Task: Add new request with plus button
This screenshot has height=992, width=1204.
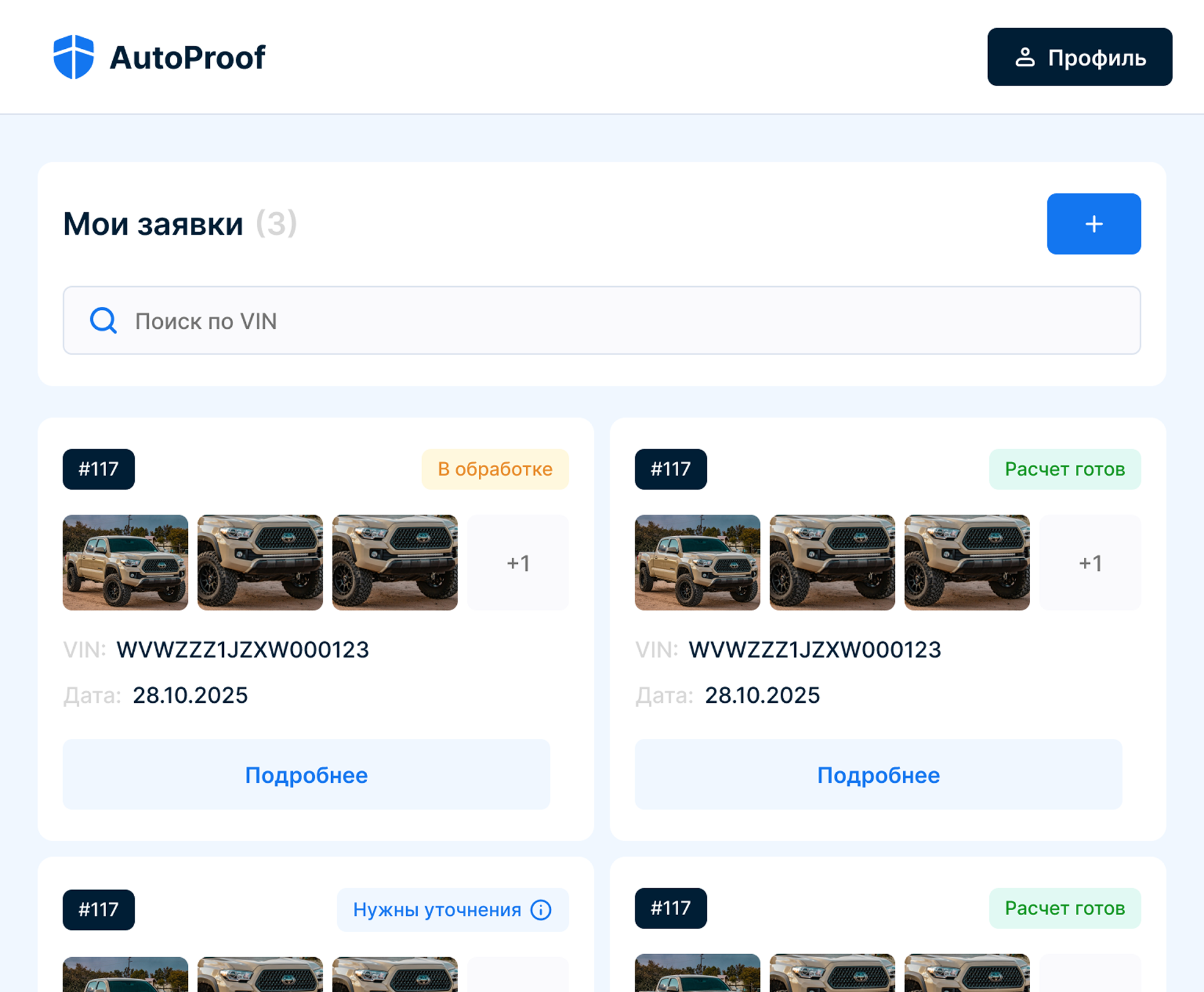Action: click(1093, 224)
